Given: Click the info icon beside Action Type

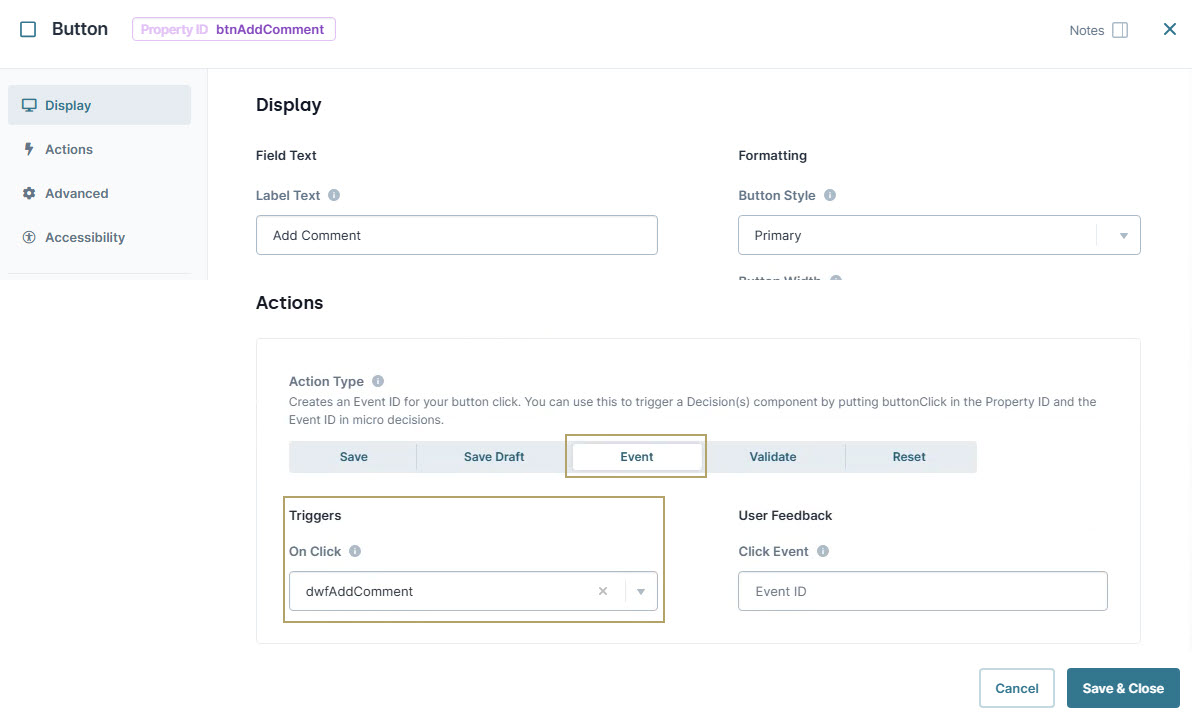Looking at the screenshot, I should 378,380.
